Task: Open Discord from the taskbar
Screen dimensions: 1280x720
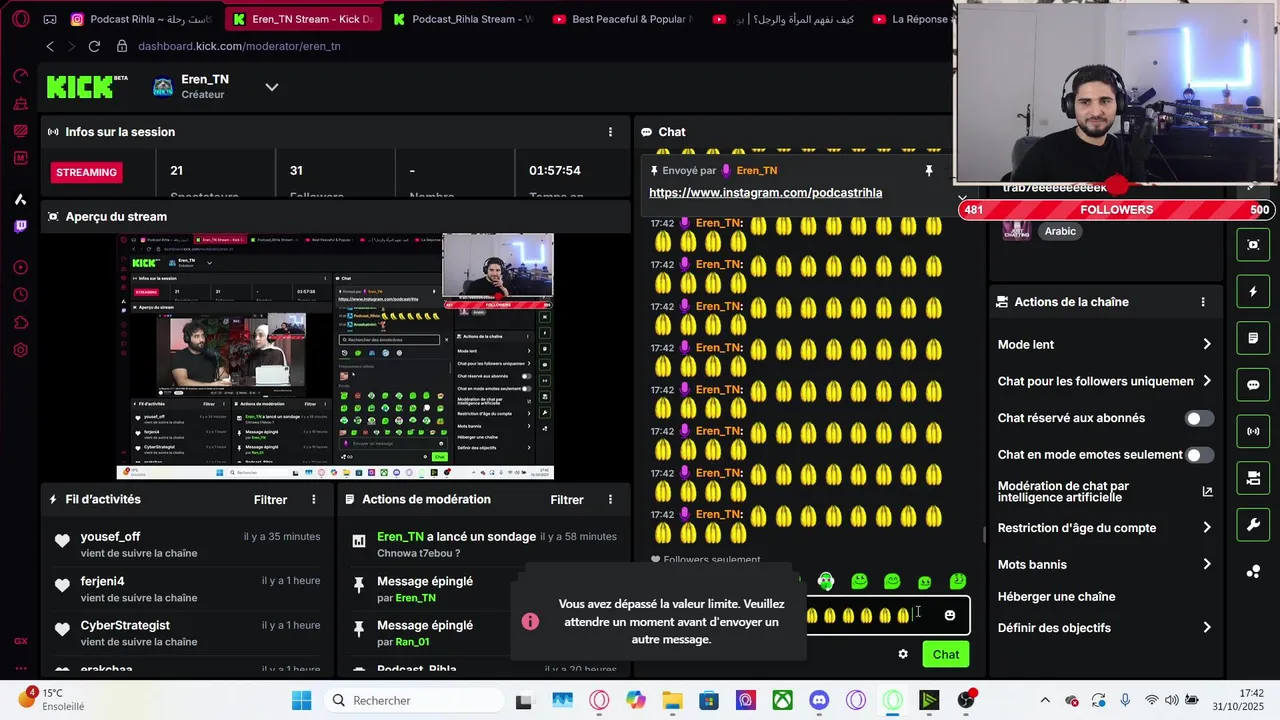Action: [x=819, y=700]
